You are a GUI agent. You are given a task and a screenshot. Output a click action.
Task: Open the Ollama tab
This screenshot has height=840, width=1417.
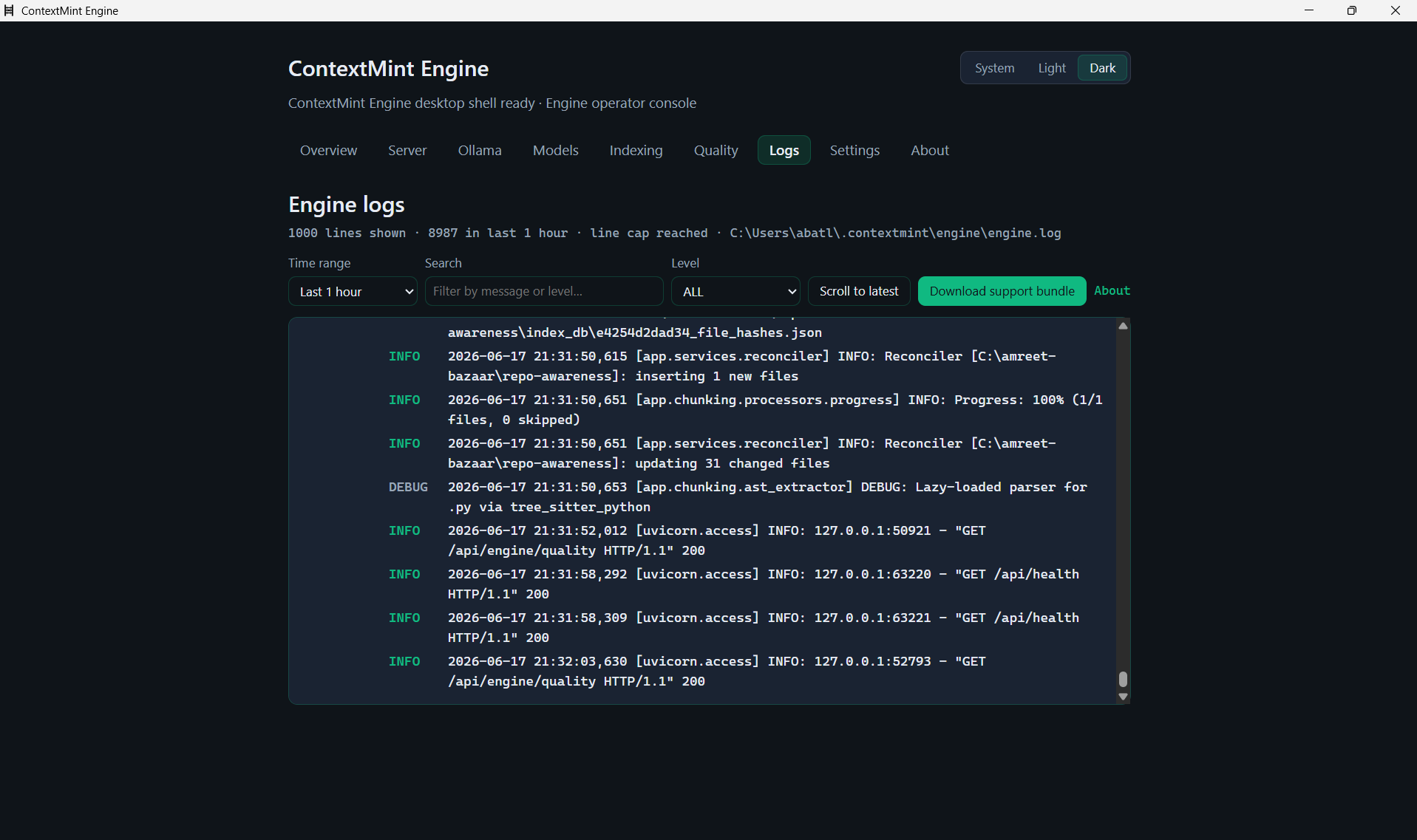(480, 150)
